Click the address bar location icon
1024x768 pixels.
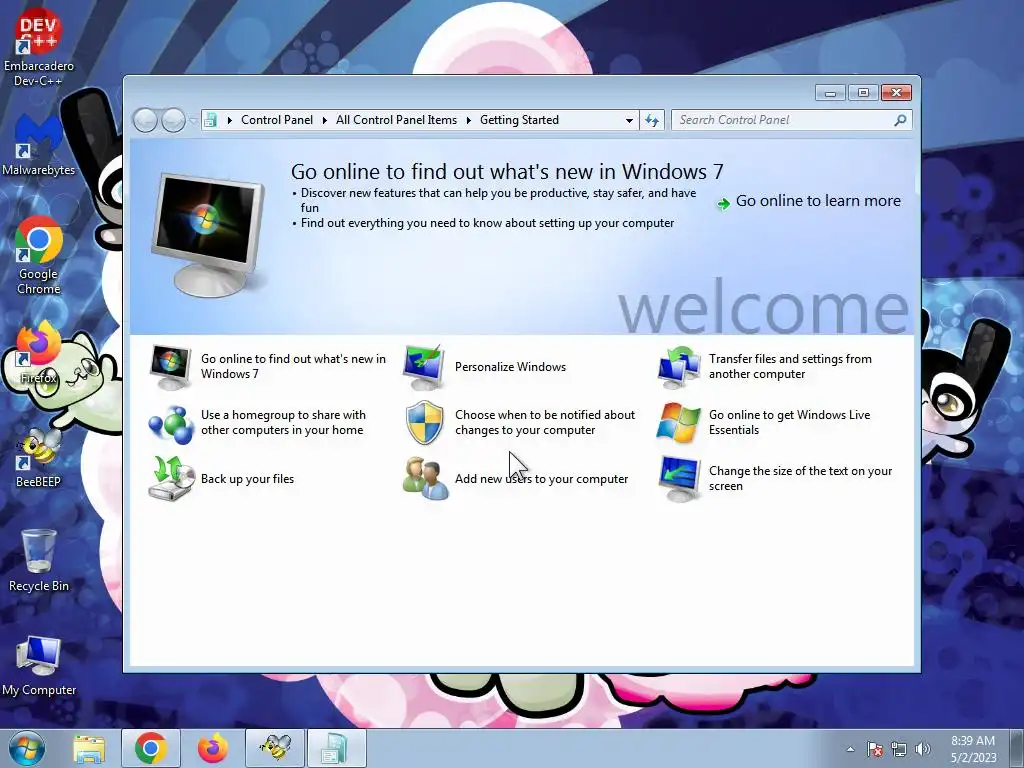(x=211, y=120)
